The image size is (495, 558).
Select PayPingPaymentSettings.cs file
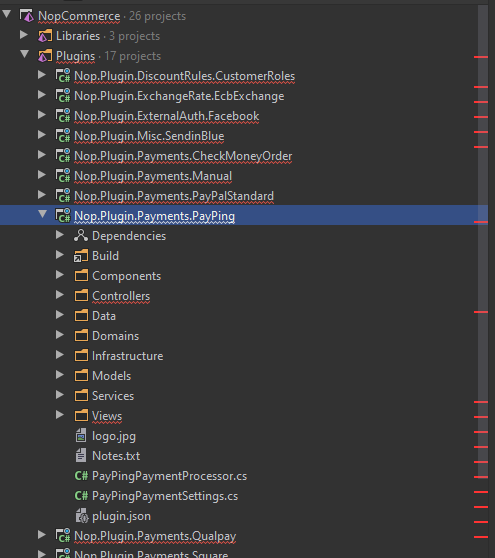(x=165, y=496)
